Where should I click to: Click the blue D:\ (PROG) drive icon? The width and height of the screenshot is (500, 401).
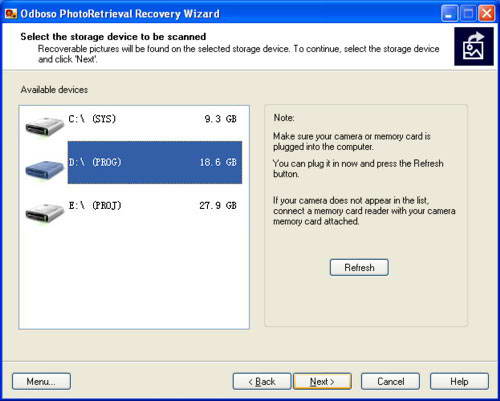click(44, 169)
